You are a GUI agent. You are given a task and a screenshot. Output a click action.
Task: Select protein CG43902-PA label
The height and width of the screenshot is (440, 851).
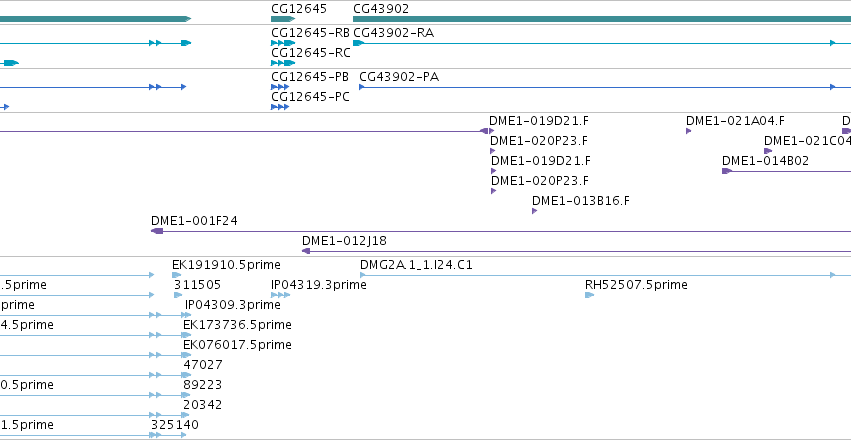coord(399,77)
